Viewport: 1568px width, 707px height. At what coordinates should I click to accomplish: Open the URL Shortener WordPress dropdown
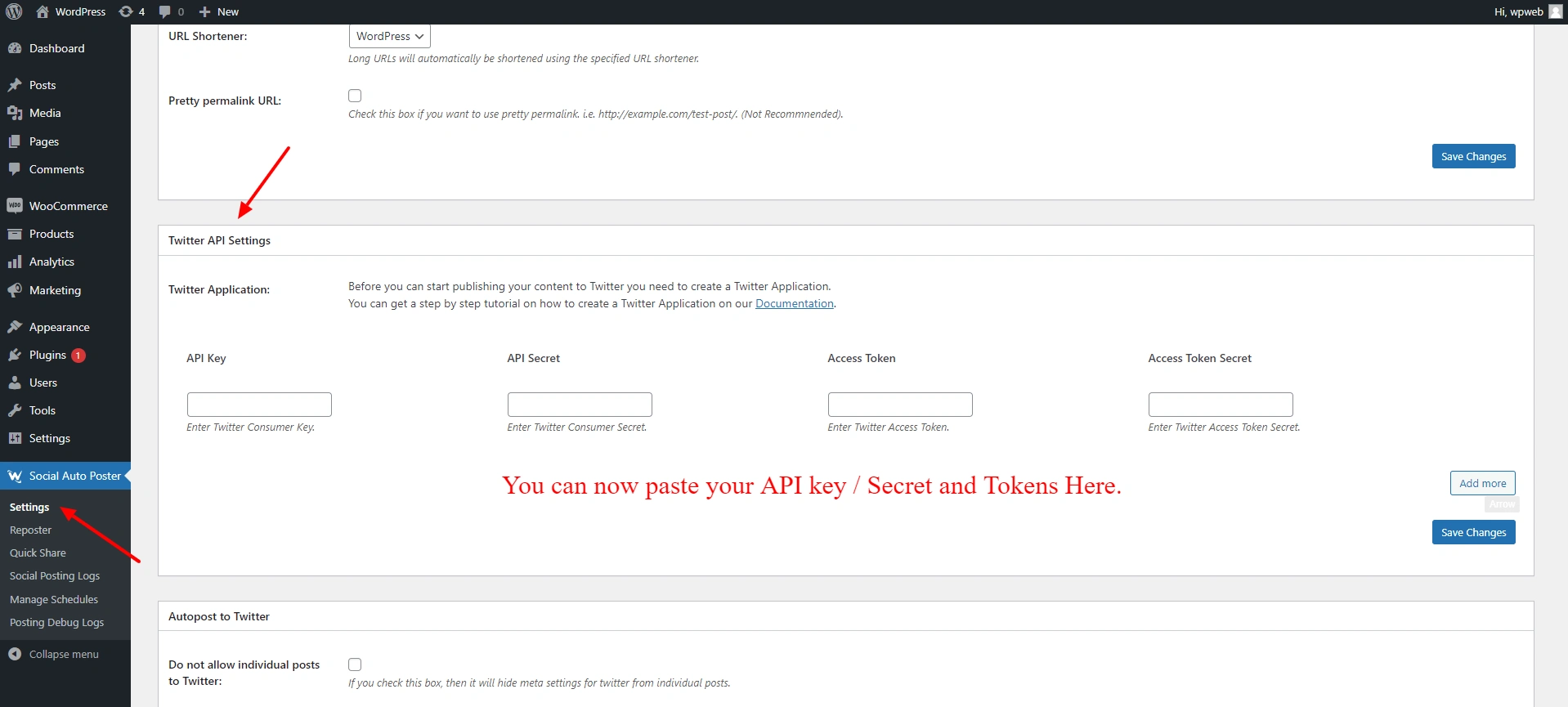pyautogui.click(x=390, y=36)
